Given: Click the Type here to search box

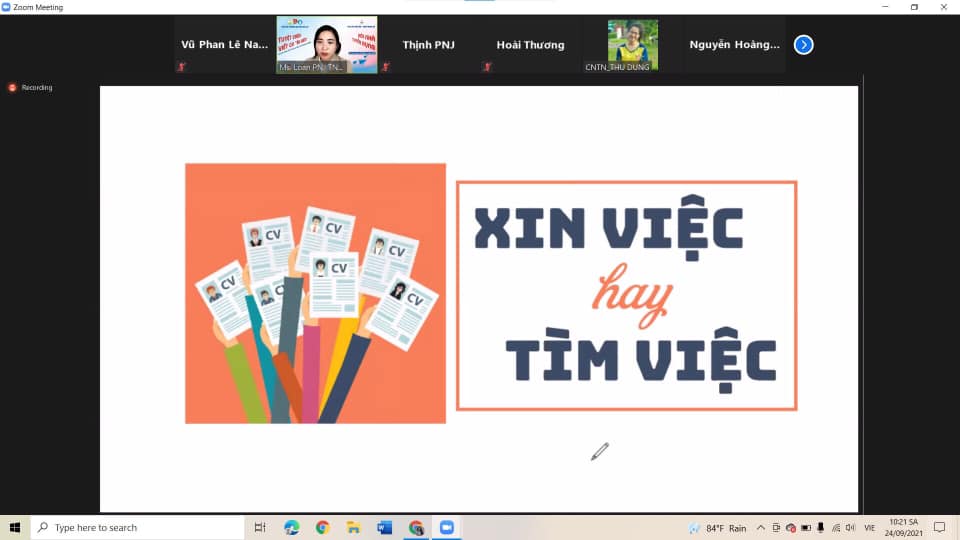Looking at the screenshot, I should pos(140,528).
